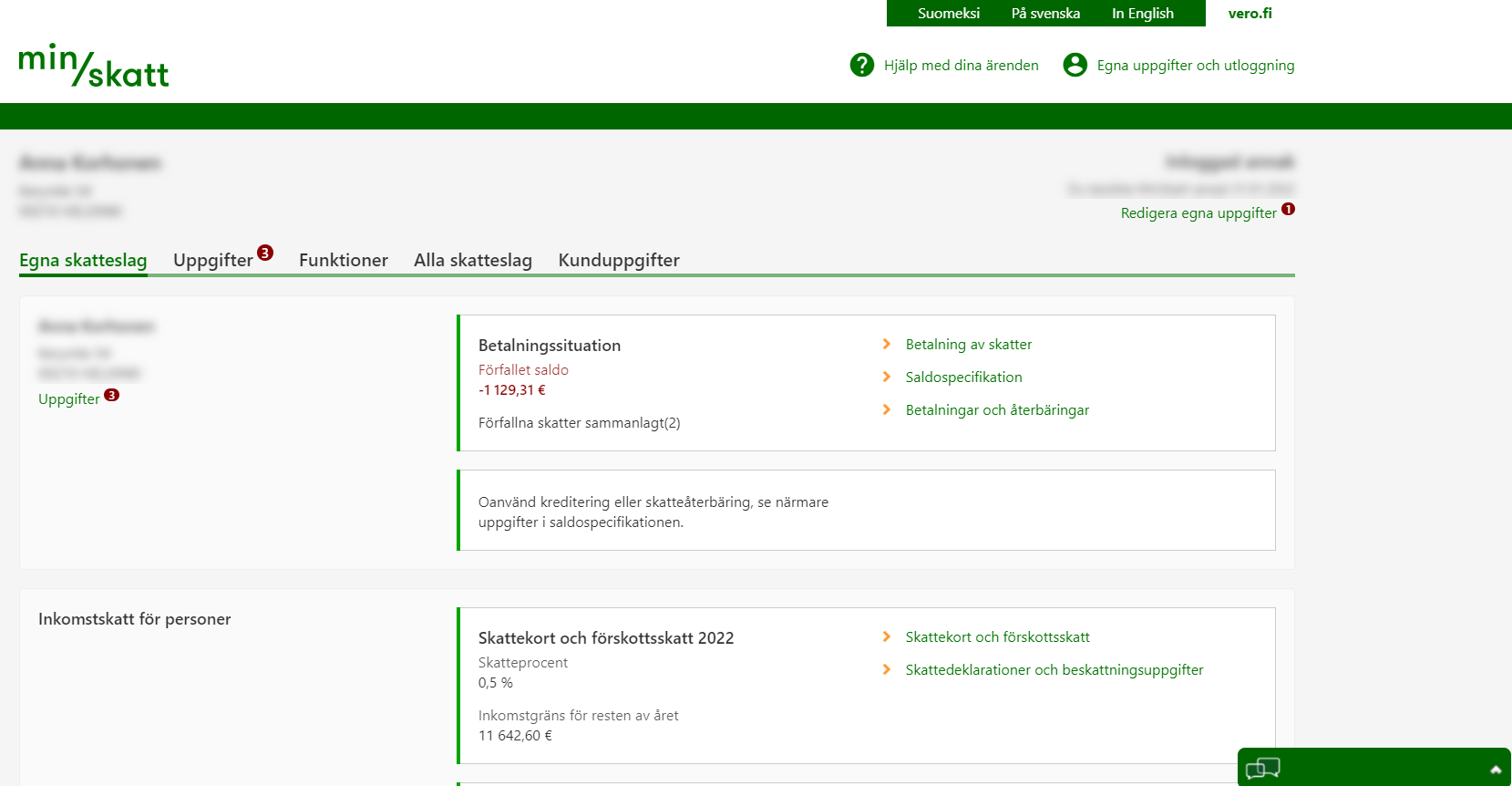1512x786 pixels.
Task: Expand the chat panel with the up arrow
Action: pos(1495,770)
